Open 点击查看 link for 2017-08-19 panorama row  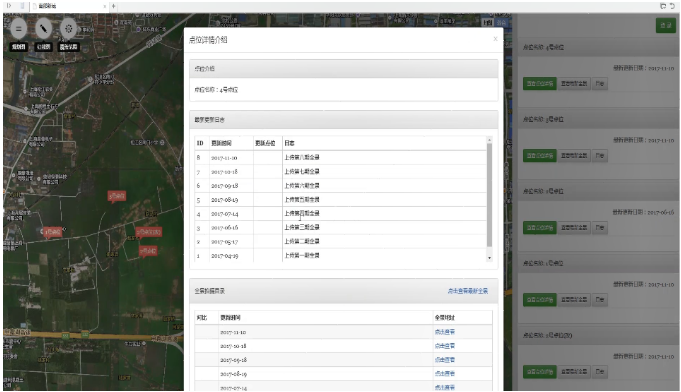pyautogui.click(x=444, y=374)
